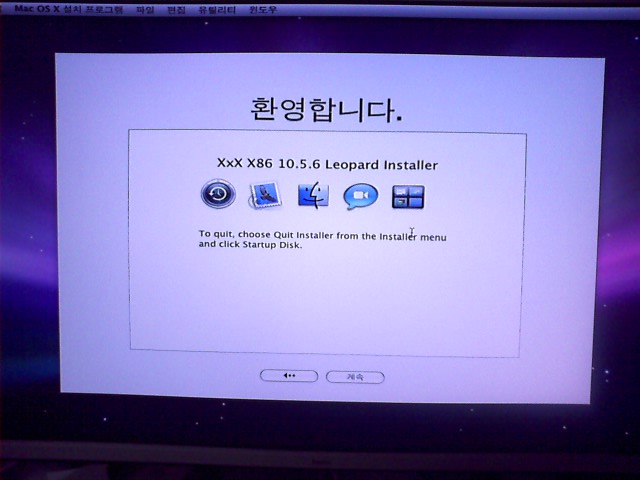The width and height of the screenshot is (640, 480).
Task: Click the Finder face icon
Action: (313, 195)
